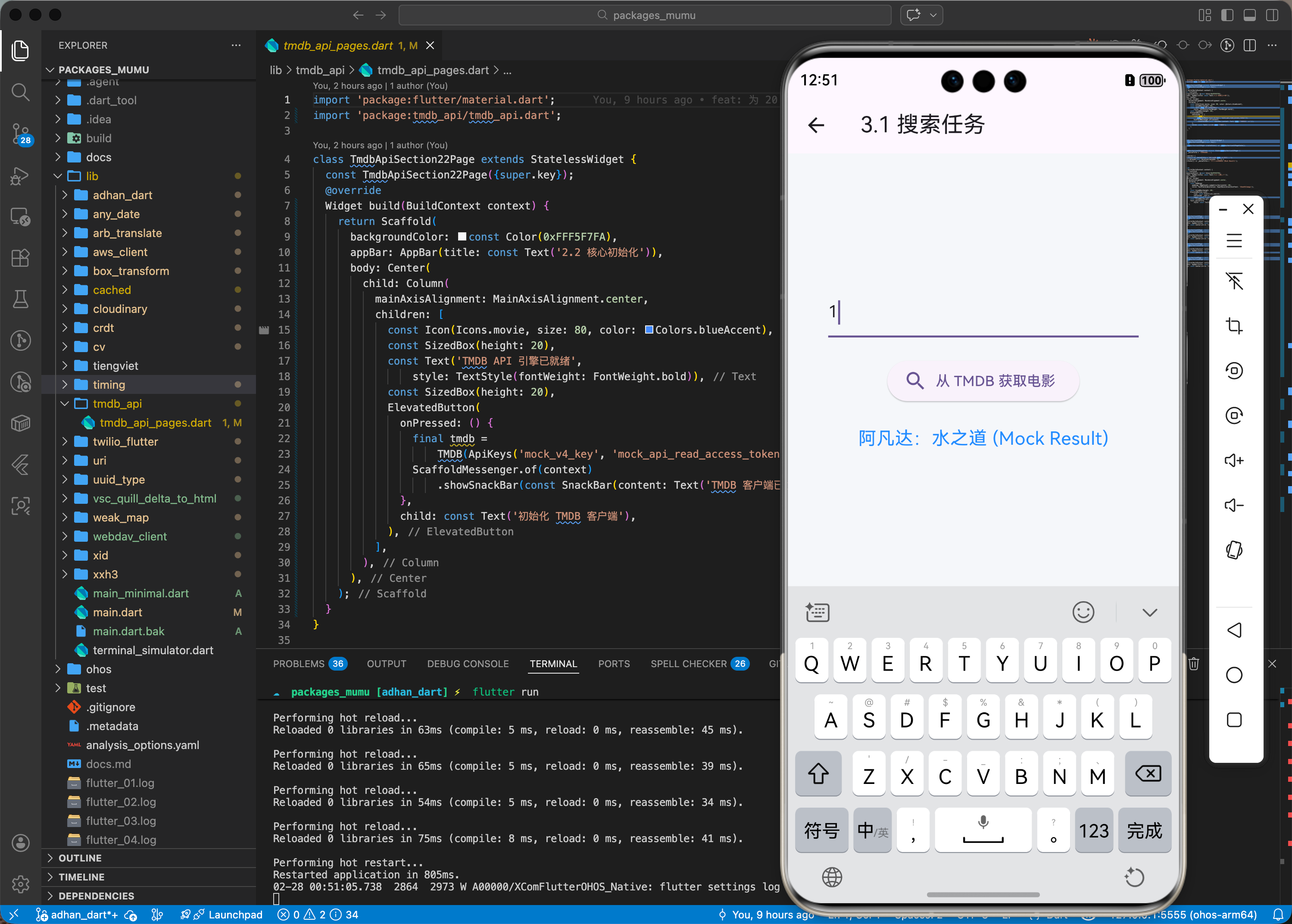Viewport: 1292px width, 924px height.
Task: Hide keyboard with the down chevron
Action: (1149, 612)
